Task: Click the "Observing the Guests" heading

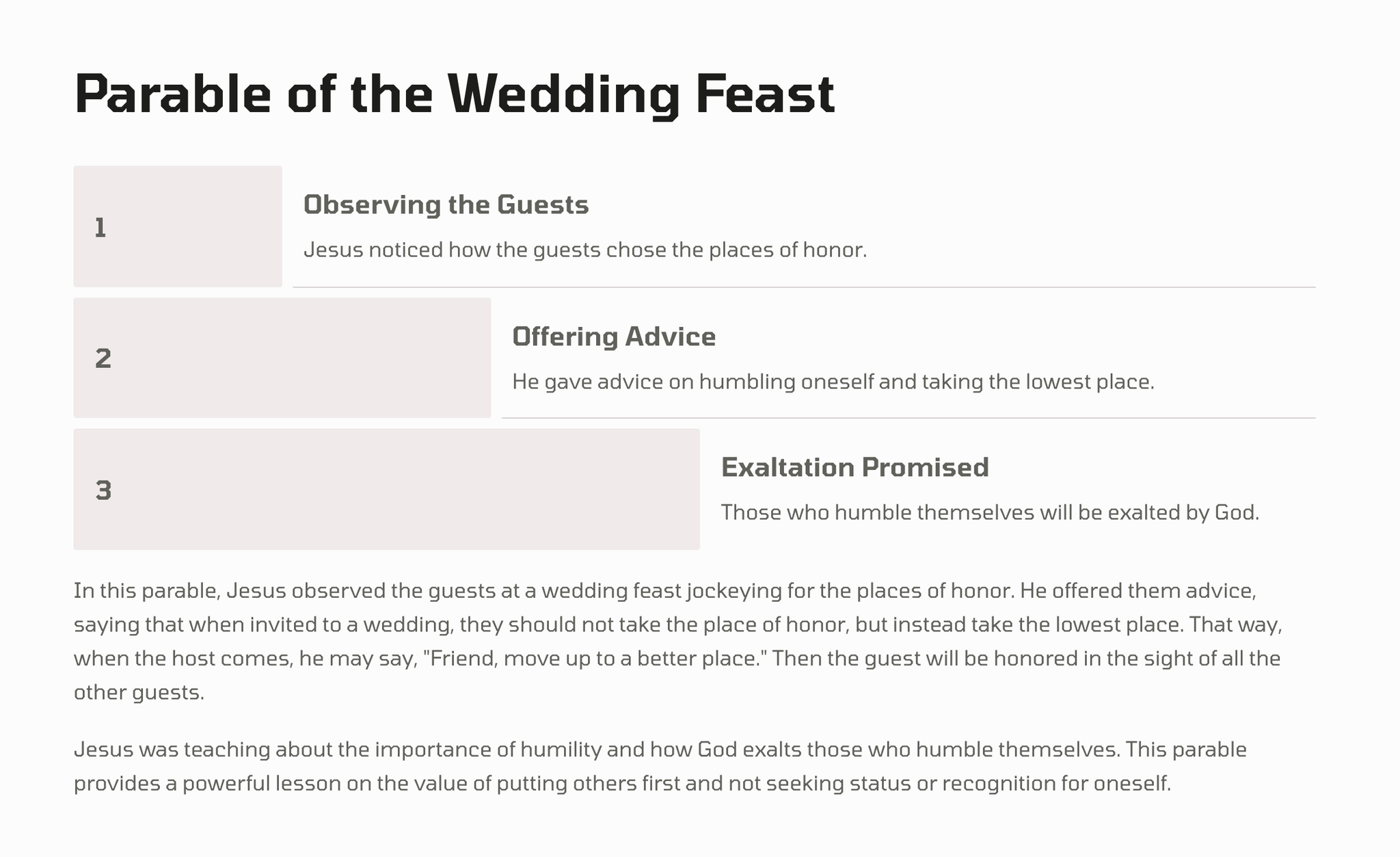Action: coord(446,205)
